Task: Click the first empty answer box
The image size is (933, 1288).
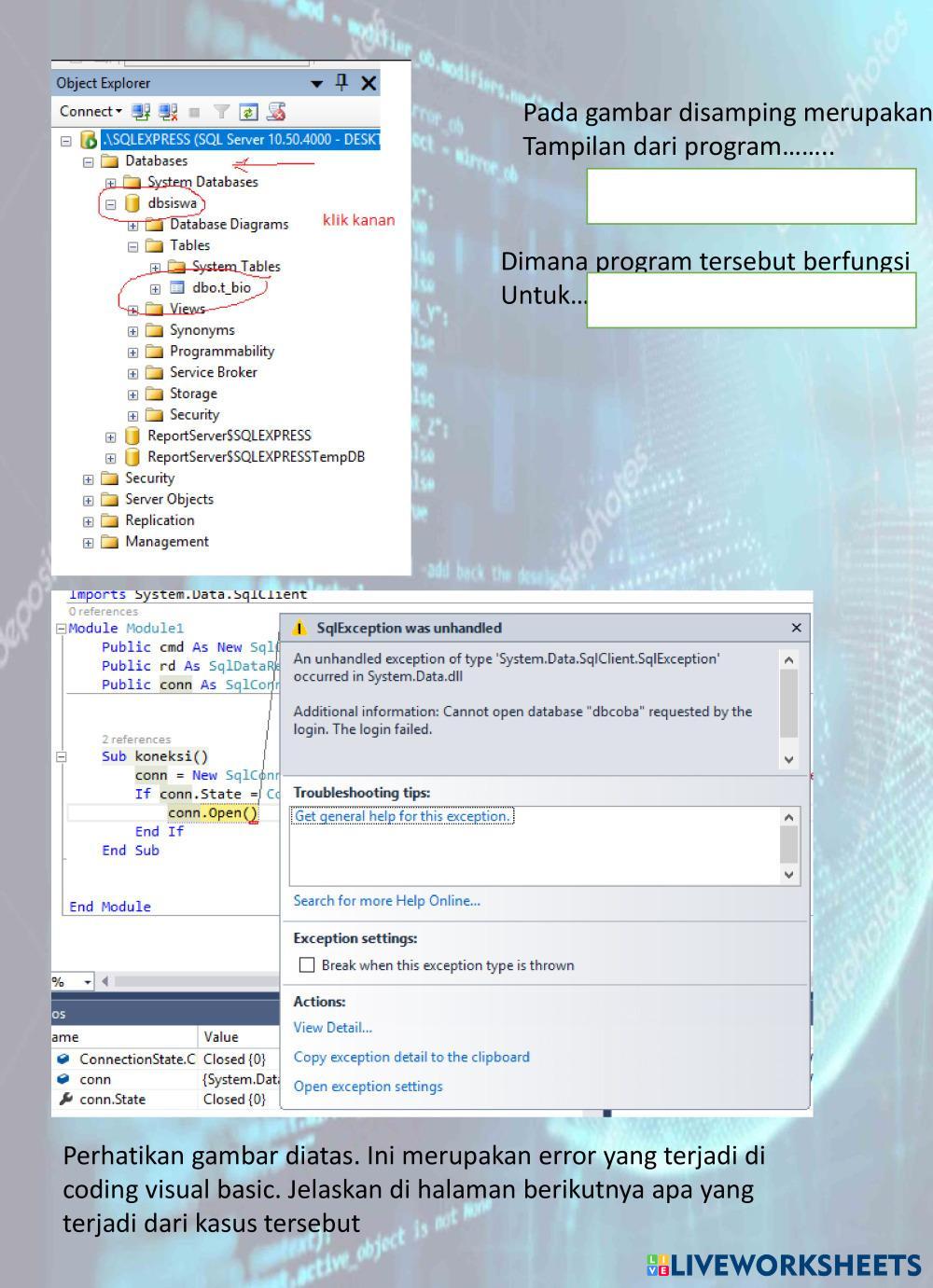Action: click(751, 196)
